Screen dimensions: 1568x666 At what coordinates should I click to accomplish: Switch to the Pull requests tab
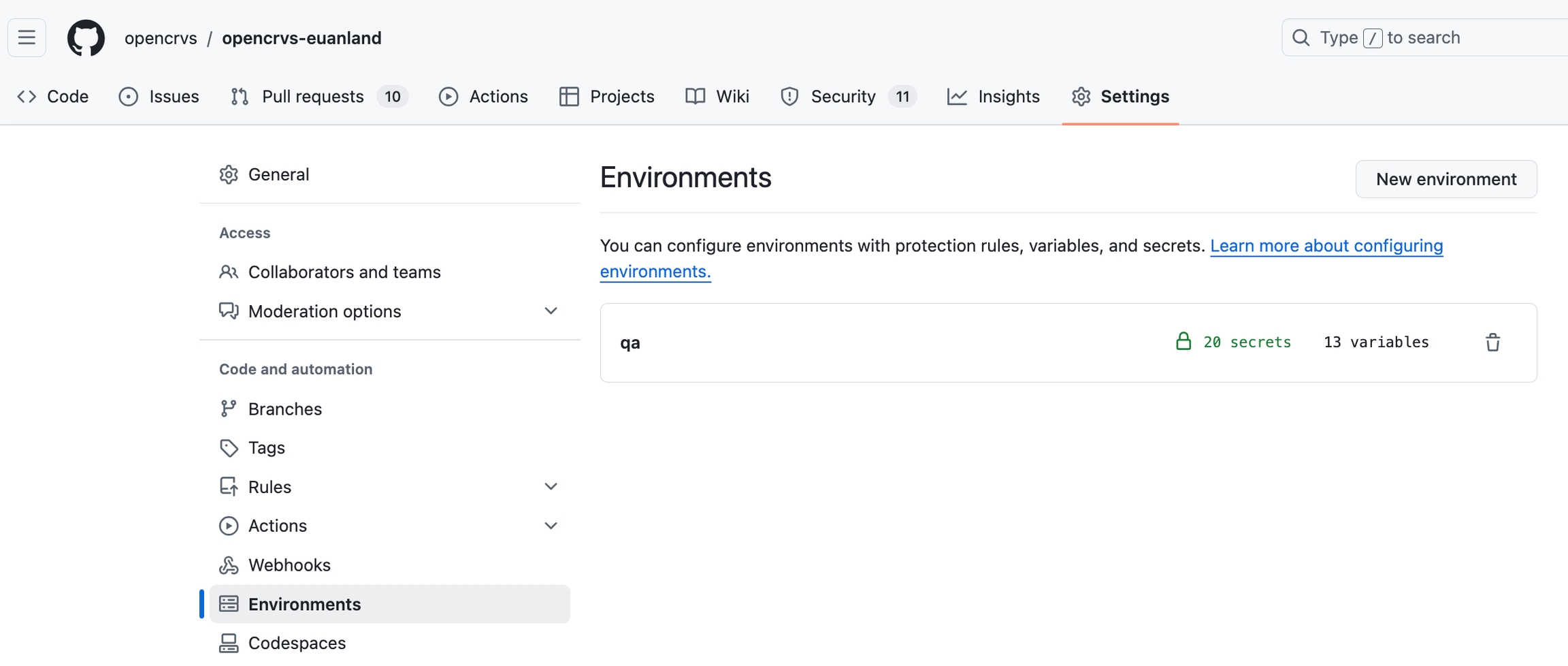(x=312, y=97)
